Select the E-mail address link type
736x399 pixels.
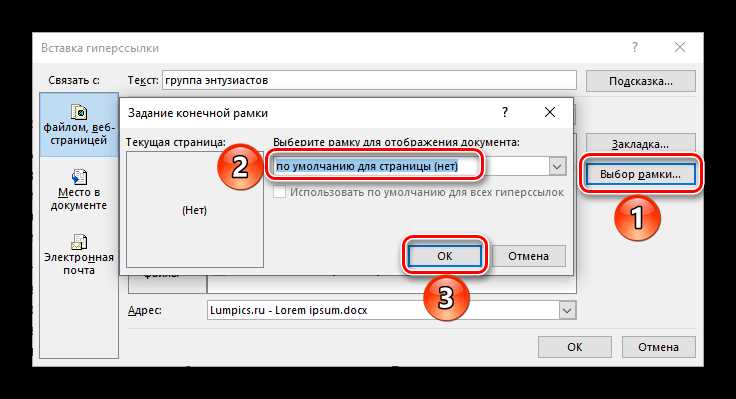pos(79,255)
